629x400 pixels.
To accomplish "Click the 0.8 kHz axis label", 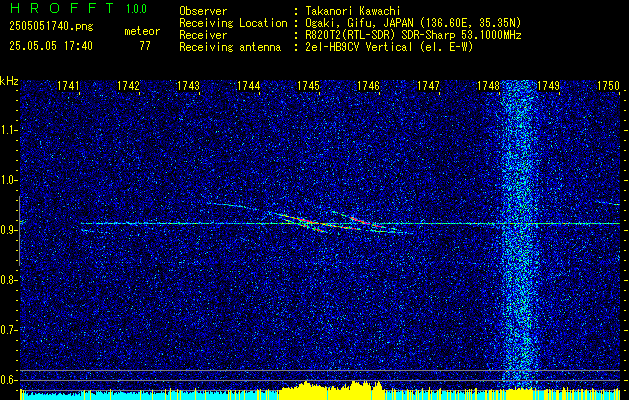I will [8, 280].
